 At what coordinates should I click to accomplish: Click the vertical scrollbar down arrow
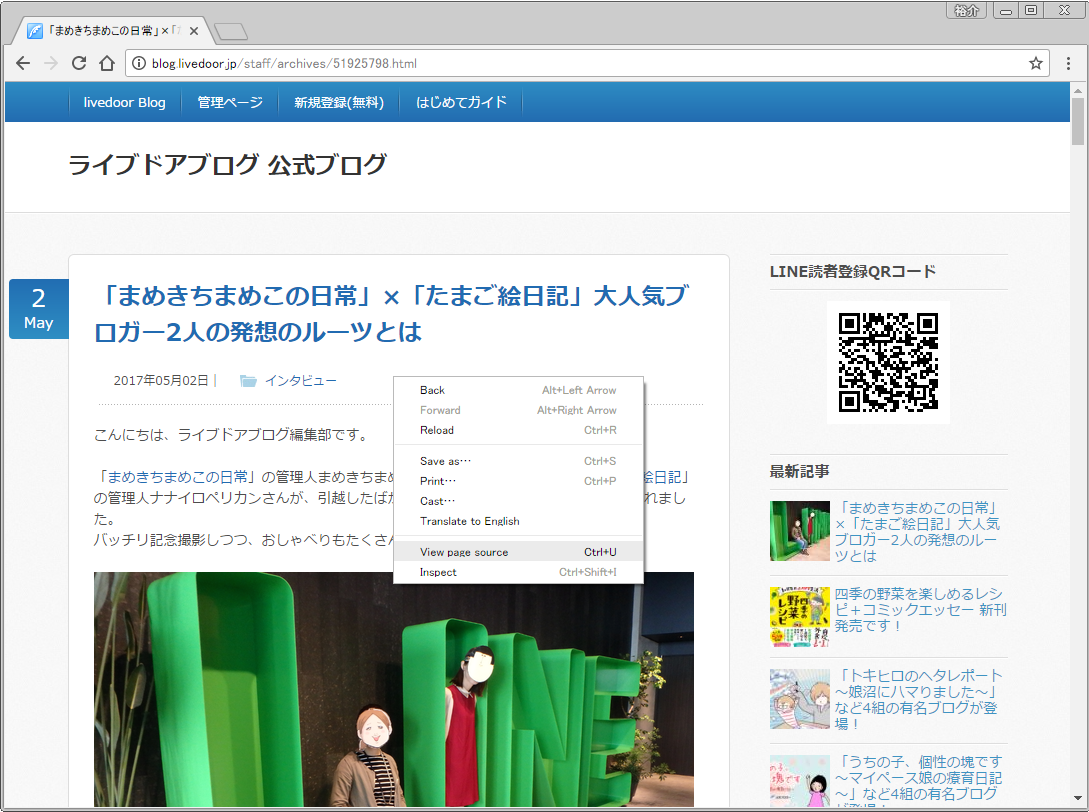point(1077,800)
